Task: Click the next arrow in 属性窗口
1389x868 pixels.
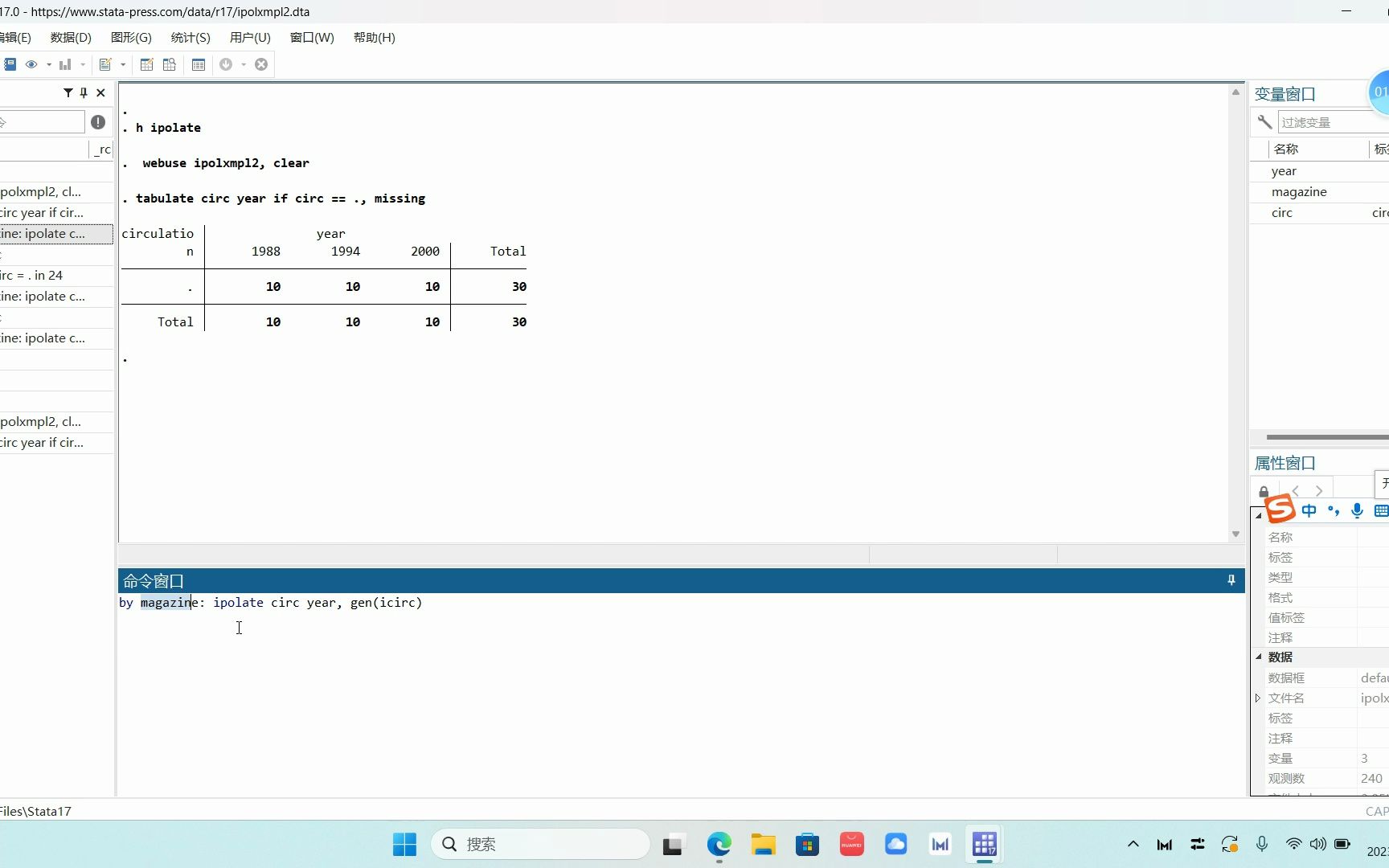Action: [1319, 490]
